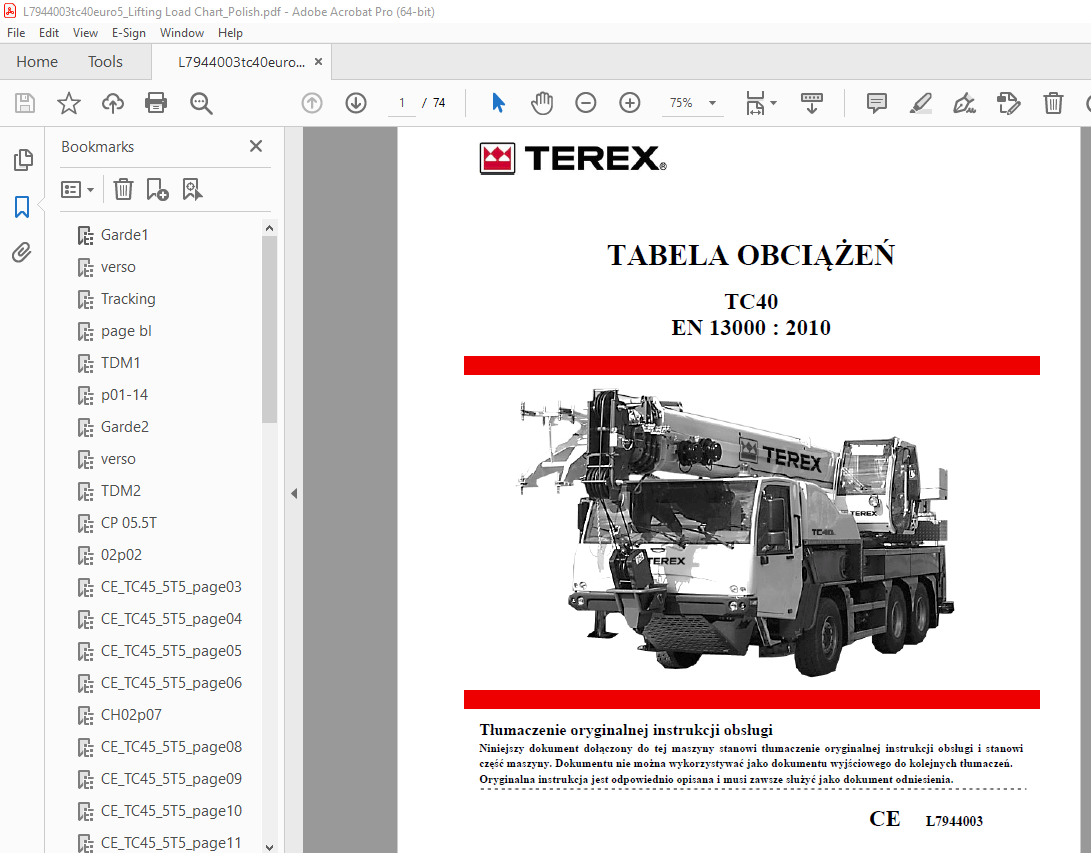Screen dimensions: 1091x853
Task: Open the CE_TC45_5T5_page06 bookmark
Action: coord(171,683)
